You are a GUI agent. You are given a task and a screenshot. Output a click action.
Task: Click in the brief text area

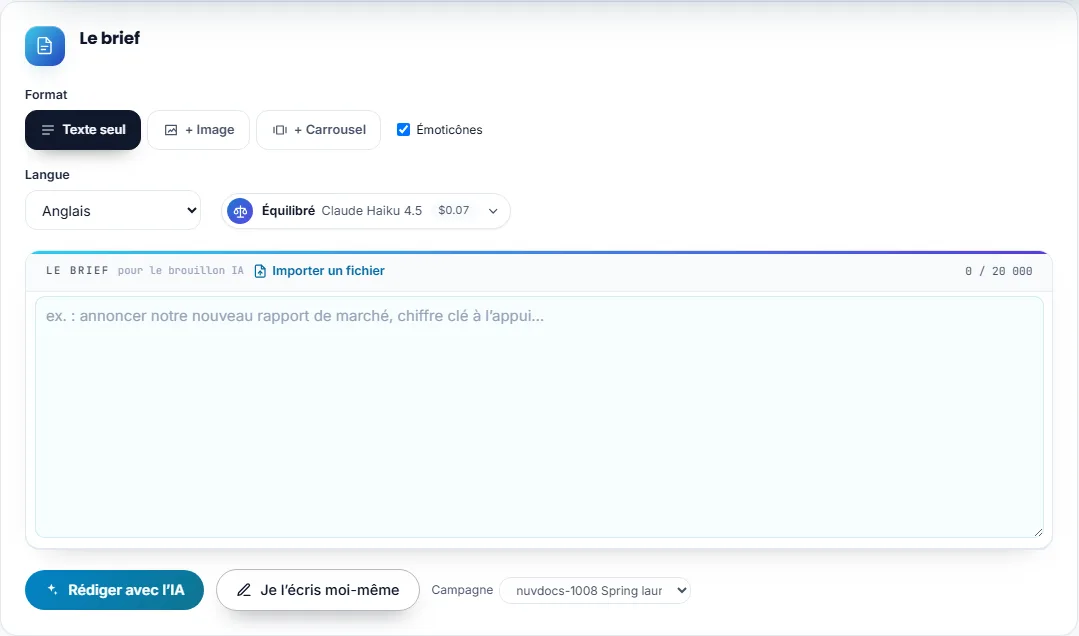click(539, 417)
